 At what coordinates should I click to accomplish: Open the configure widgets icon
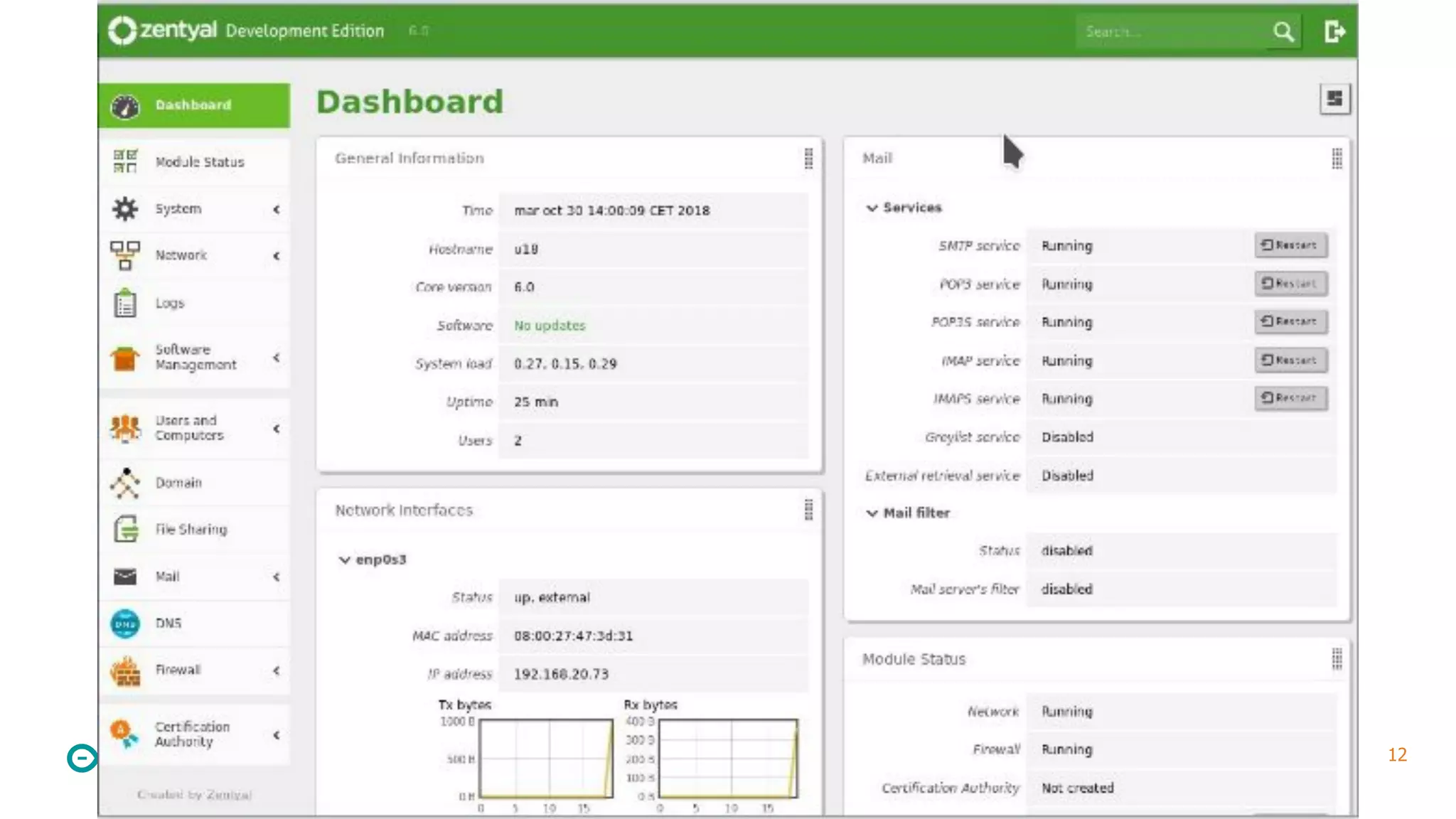[1334, 99]
